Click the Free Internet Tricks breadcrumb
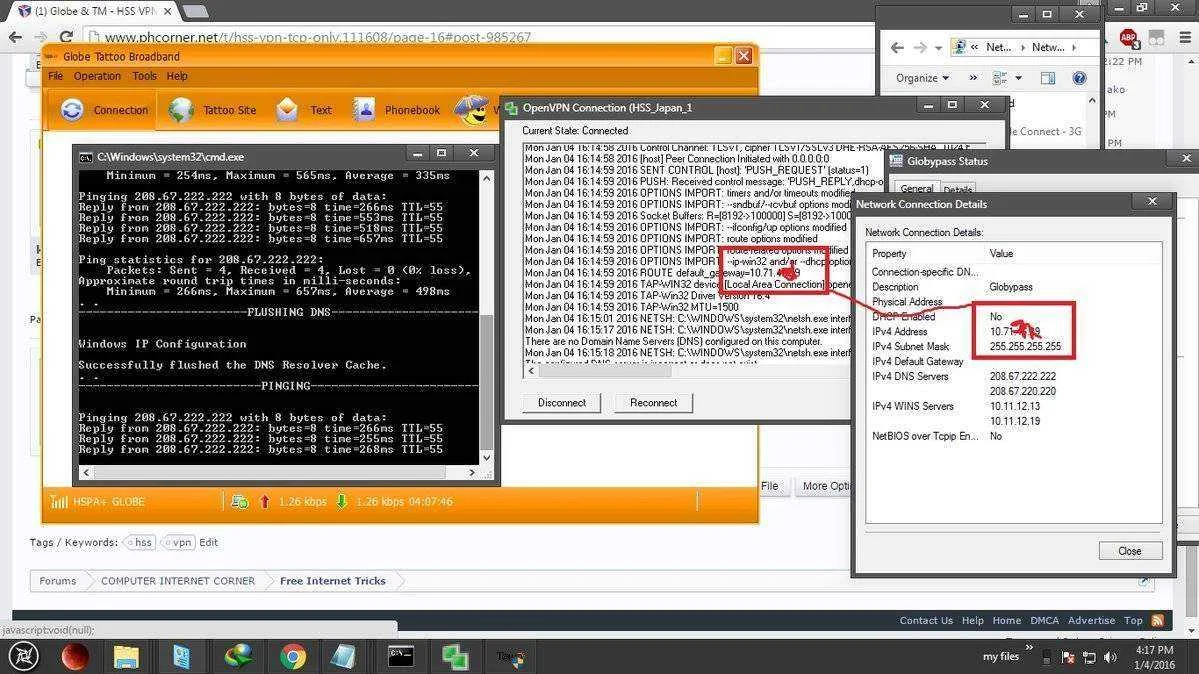Screen dimensions: 1199x674 pyautogui.click(x=333, y=581)
